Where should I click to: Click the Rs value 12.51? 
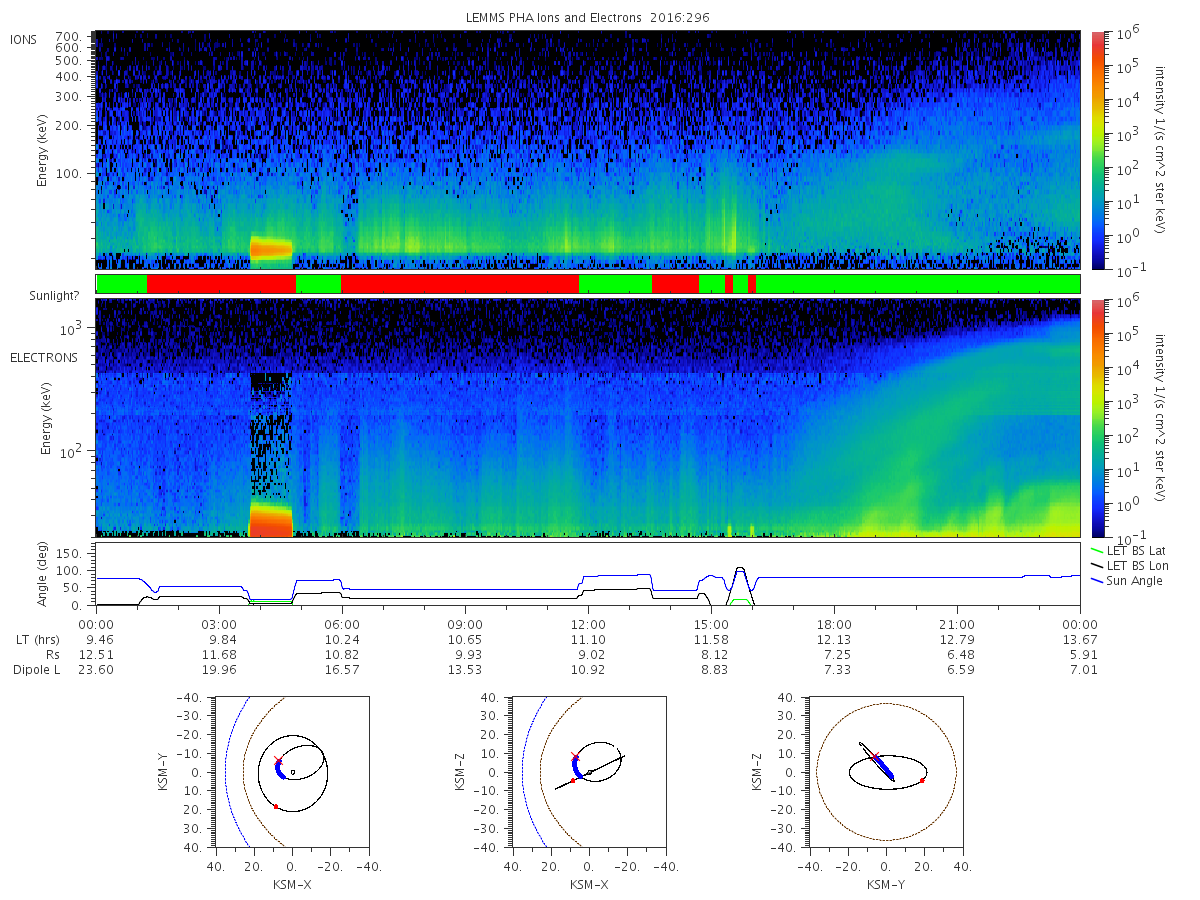click(x=96, y=654)
